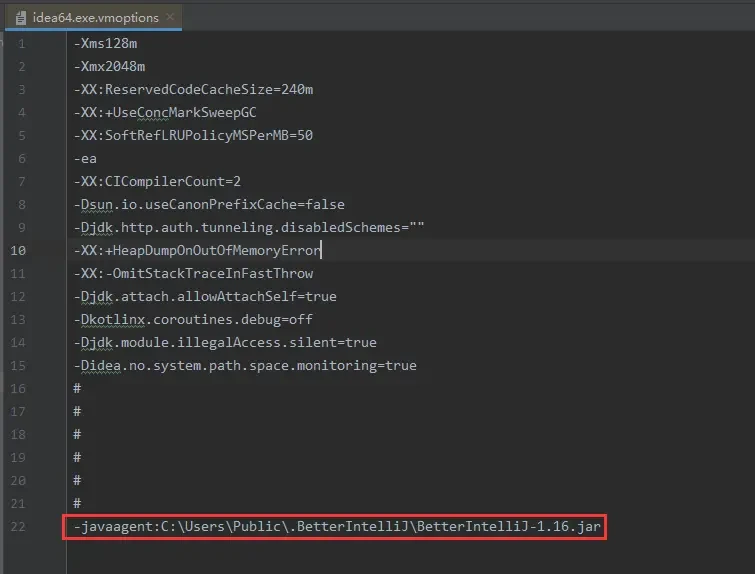The width and height of the screenshot is (755, 574).
Task: Click the file icon on idea64.exe.vmoptions tab
Action: pyautogui.click(x=20, y=17)
